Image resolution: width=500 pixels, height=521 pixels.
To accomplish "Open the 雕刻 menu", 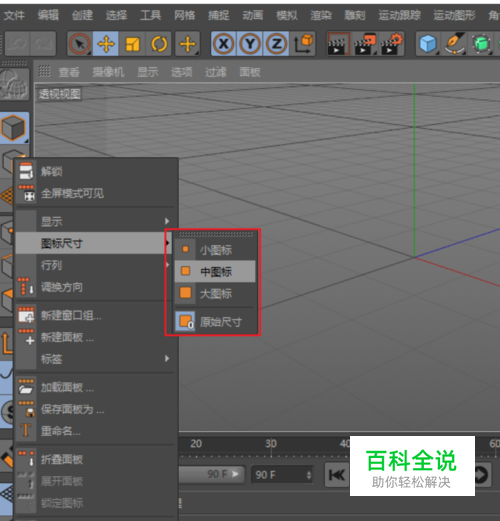I will [355, 15].
